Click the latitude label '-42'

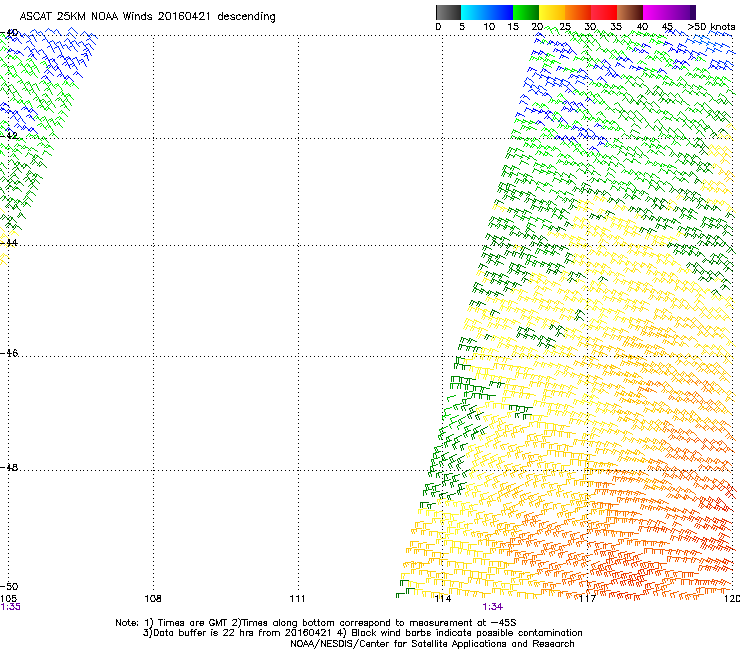click(9, 135)
